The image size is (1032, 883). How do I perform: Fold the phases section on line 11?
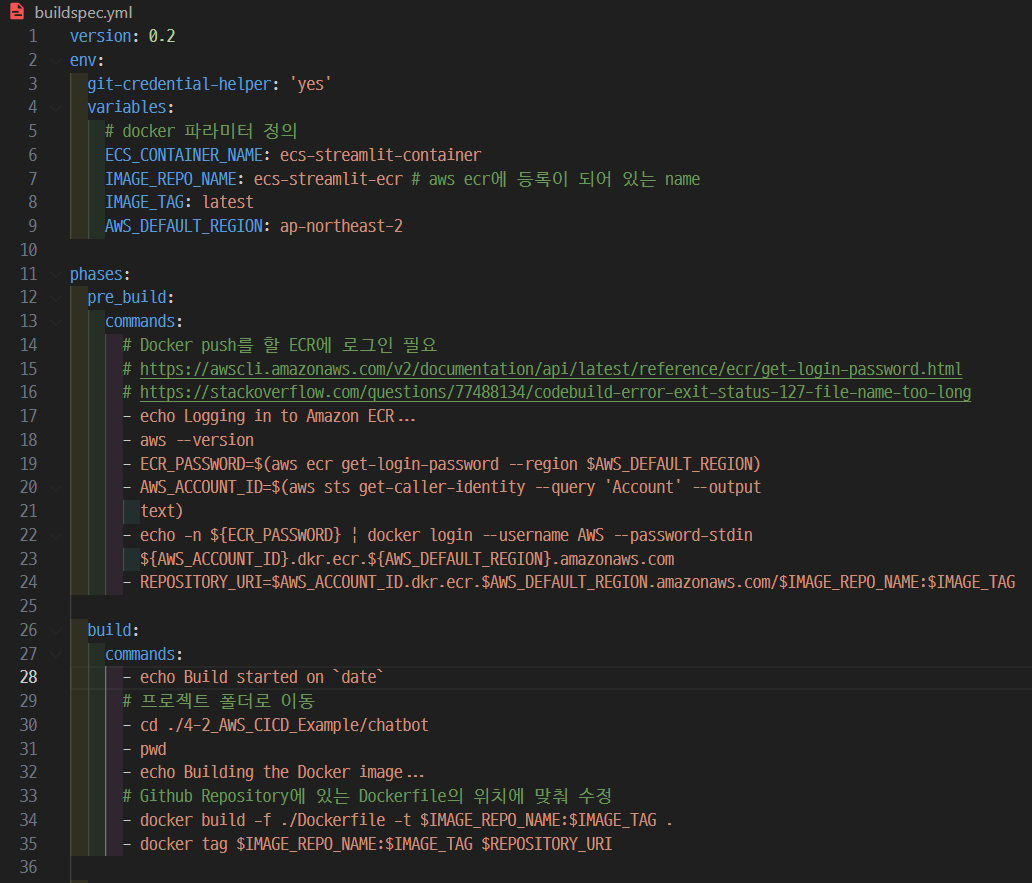click(x=56, y=274)
